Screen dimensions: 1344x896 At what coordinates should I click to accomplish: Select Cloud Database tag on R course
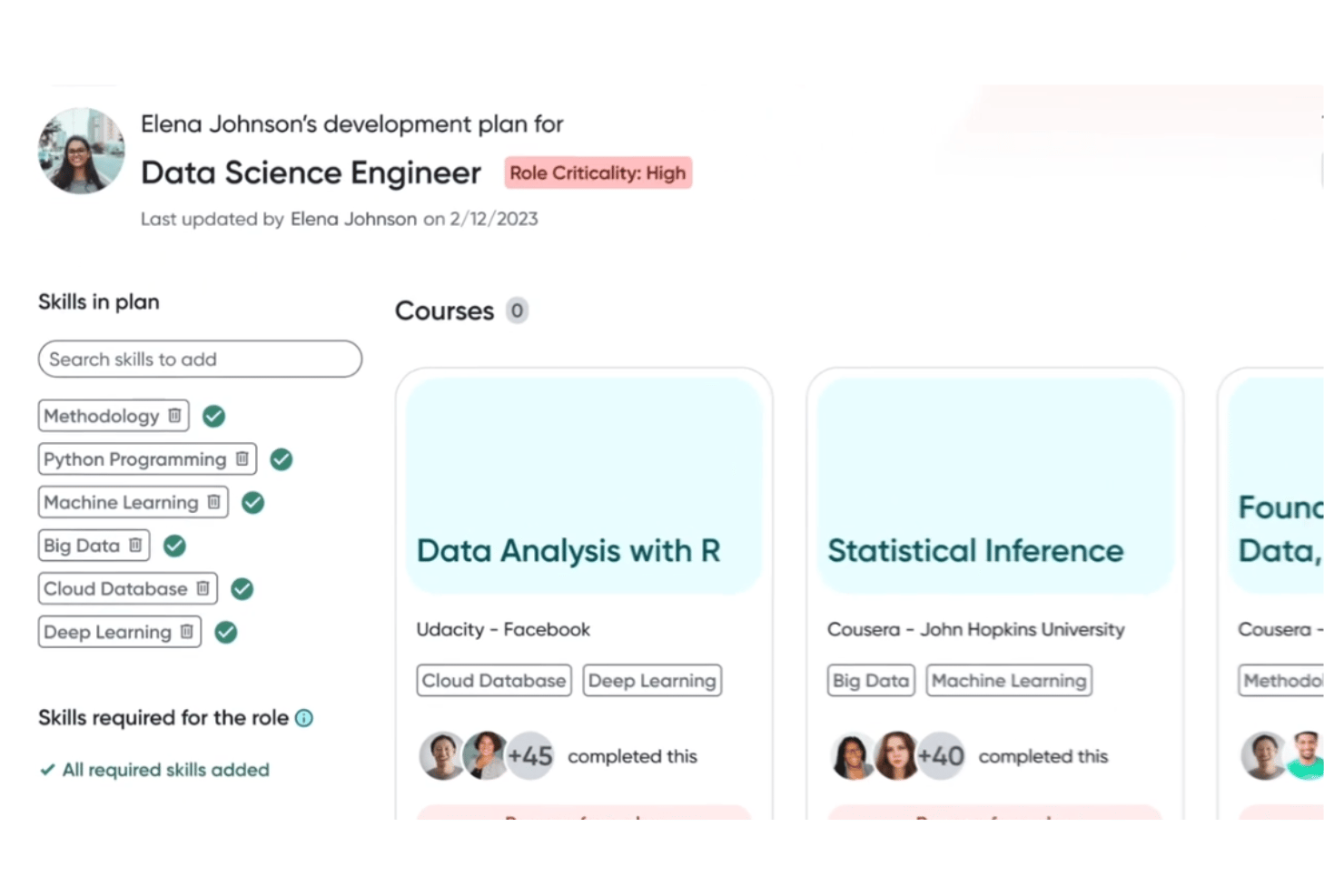pyautogui.click(x=494, y=681)
